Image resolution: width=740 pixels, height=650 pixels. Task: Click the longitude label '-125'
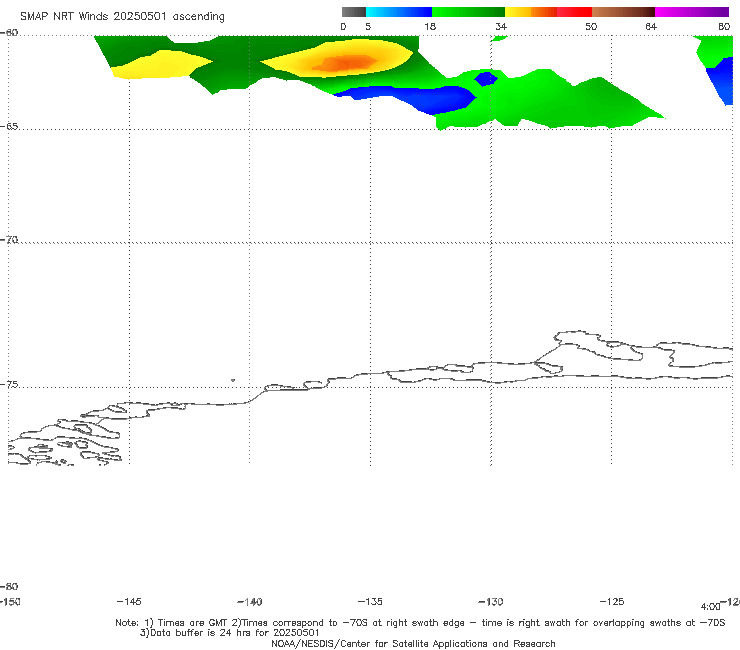point(612,602)
